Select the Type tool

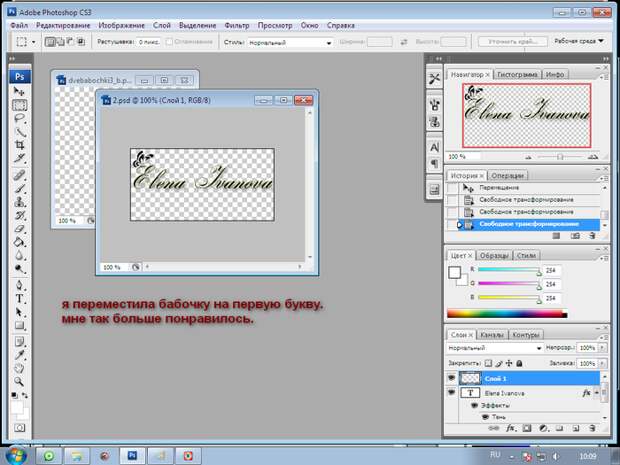[x=19, y=299]
